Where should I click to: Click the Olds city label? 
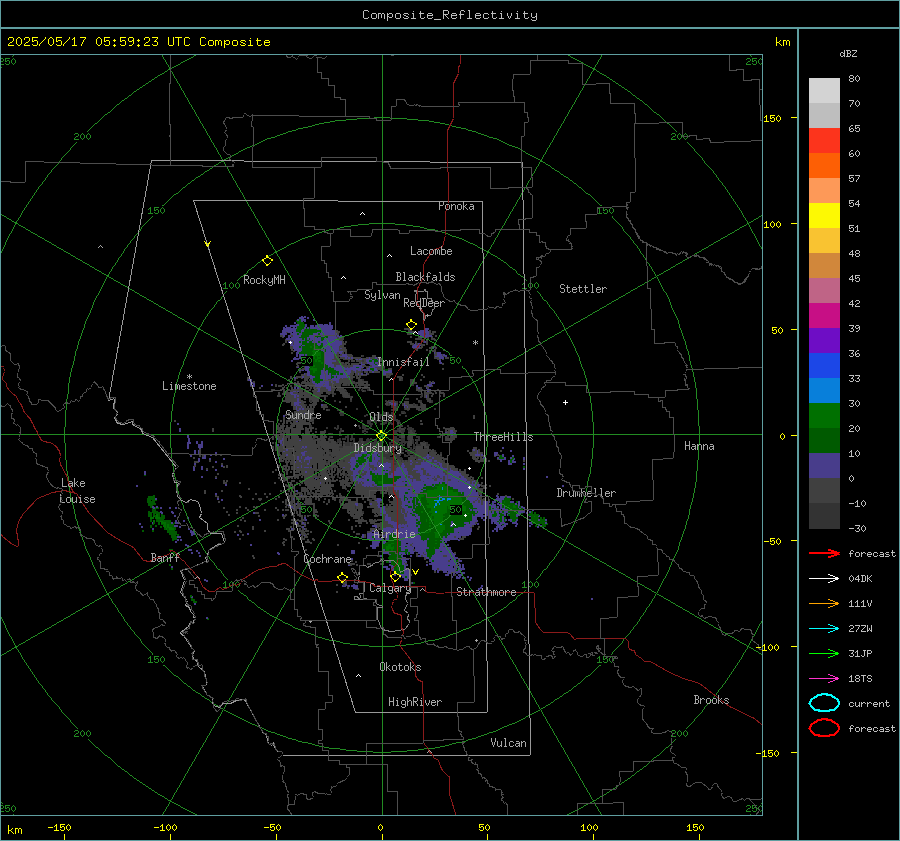(x=381, y=417)
